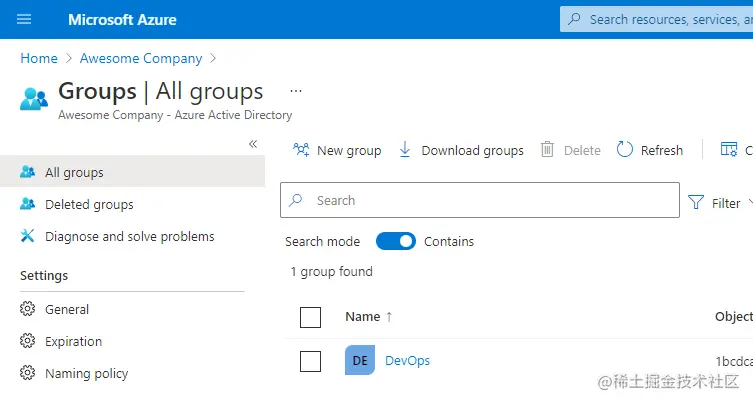Open Awesome Company breadcrumb link
Screen dimensions: 753x404
pyautogui.click(x=141, y=58)
